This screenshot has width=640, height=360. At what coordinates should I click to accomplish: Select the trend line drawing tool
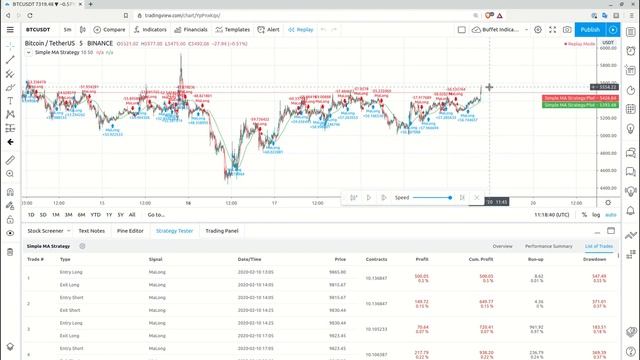point(10,60)
